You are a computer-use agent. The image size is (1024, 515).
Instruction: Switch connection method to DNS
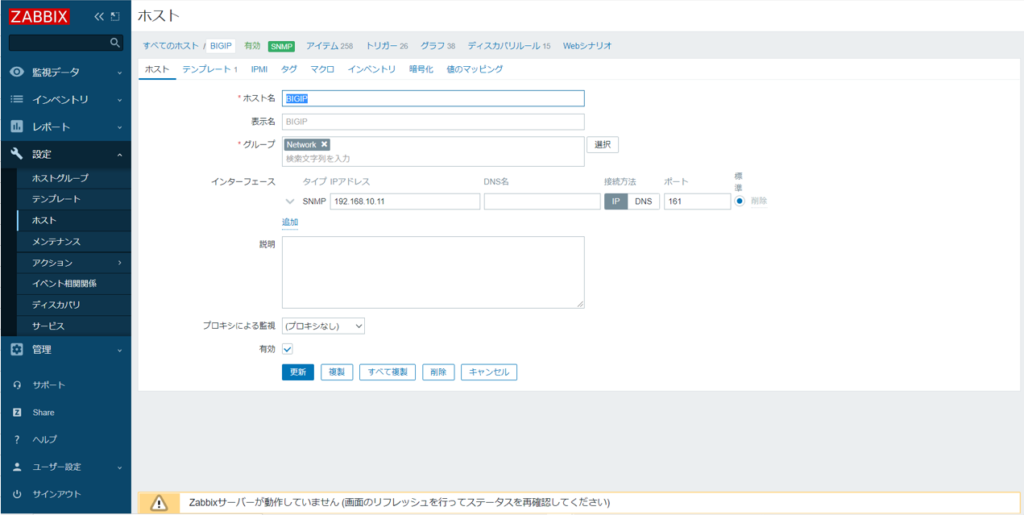click(642, 201)
